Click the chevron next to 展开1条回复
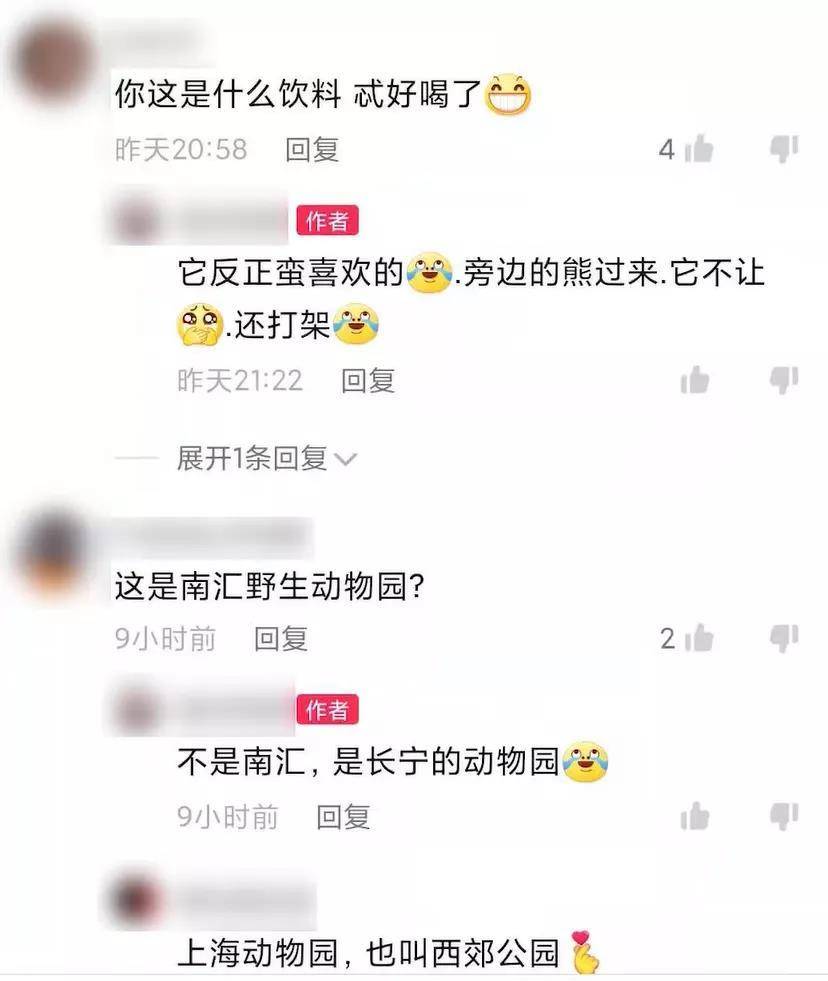Image resolution: width=828 pixels, height=981 pixels. coord(345,460)
